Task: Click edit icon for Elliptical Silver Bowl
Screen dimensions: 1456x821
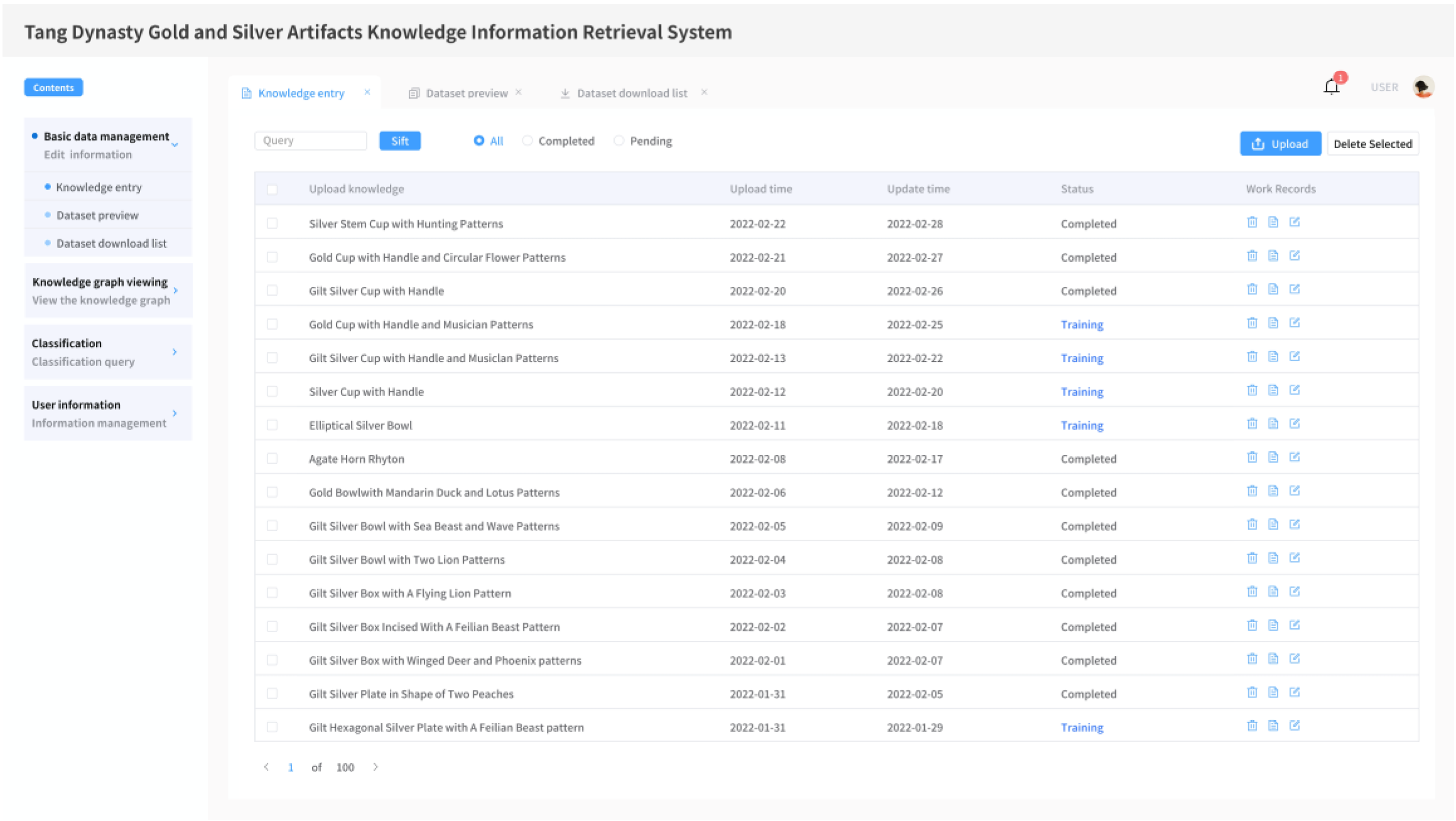Action: tap(1294, 424)
